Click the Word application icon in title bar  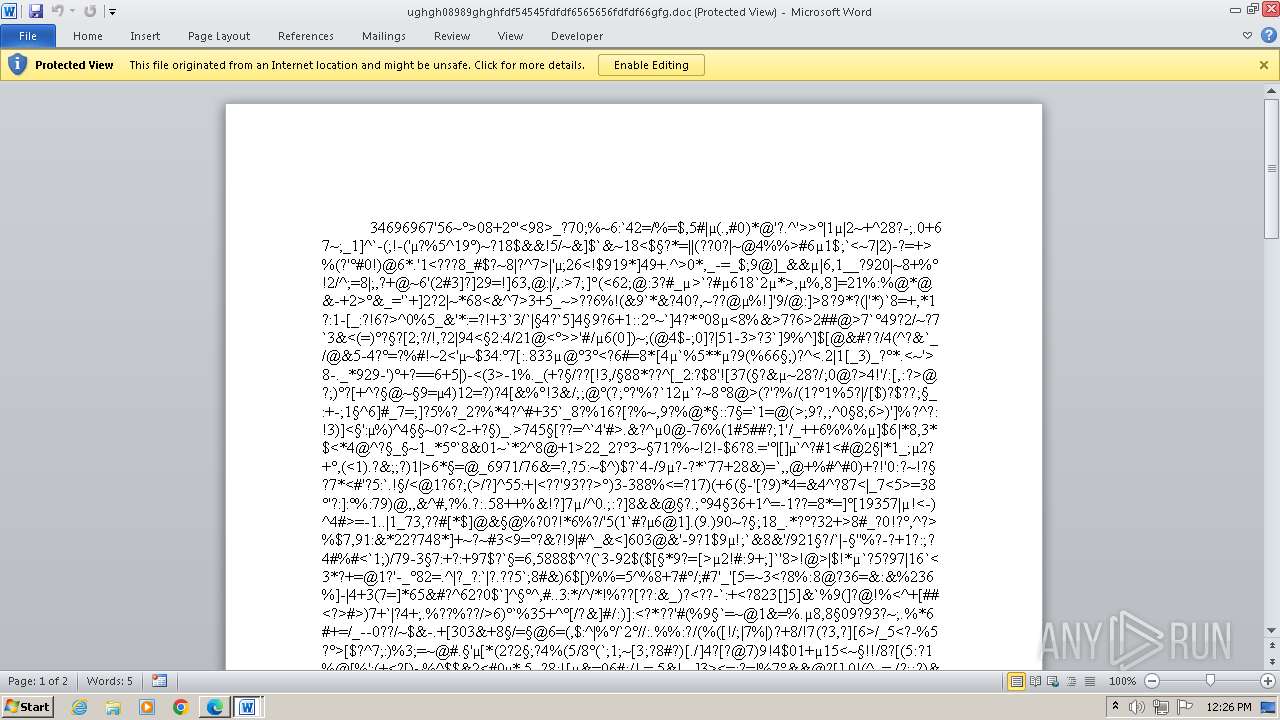point(9,11)
